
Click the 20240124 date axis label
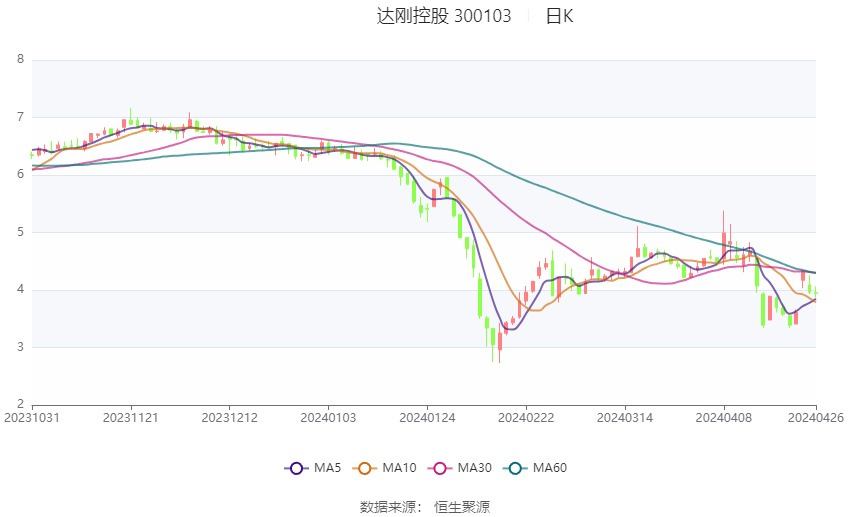pyautogui.click(x=427, y=417)
